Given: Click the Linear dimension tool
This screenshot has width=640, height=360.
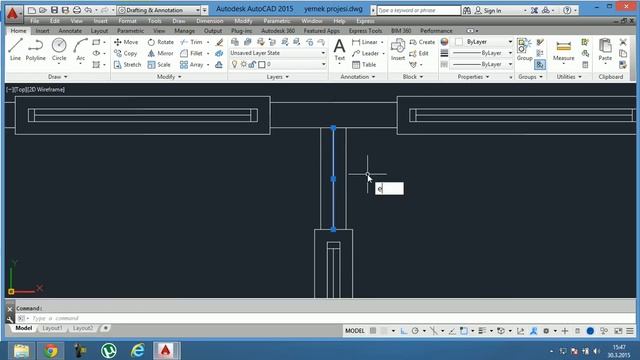Looking at the screenshot, I should pyautogui.click(x=365, y=42).
